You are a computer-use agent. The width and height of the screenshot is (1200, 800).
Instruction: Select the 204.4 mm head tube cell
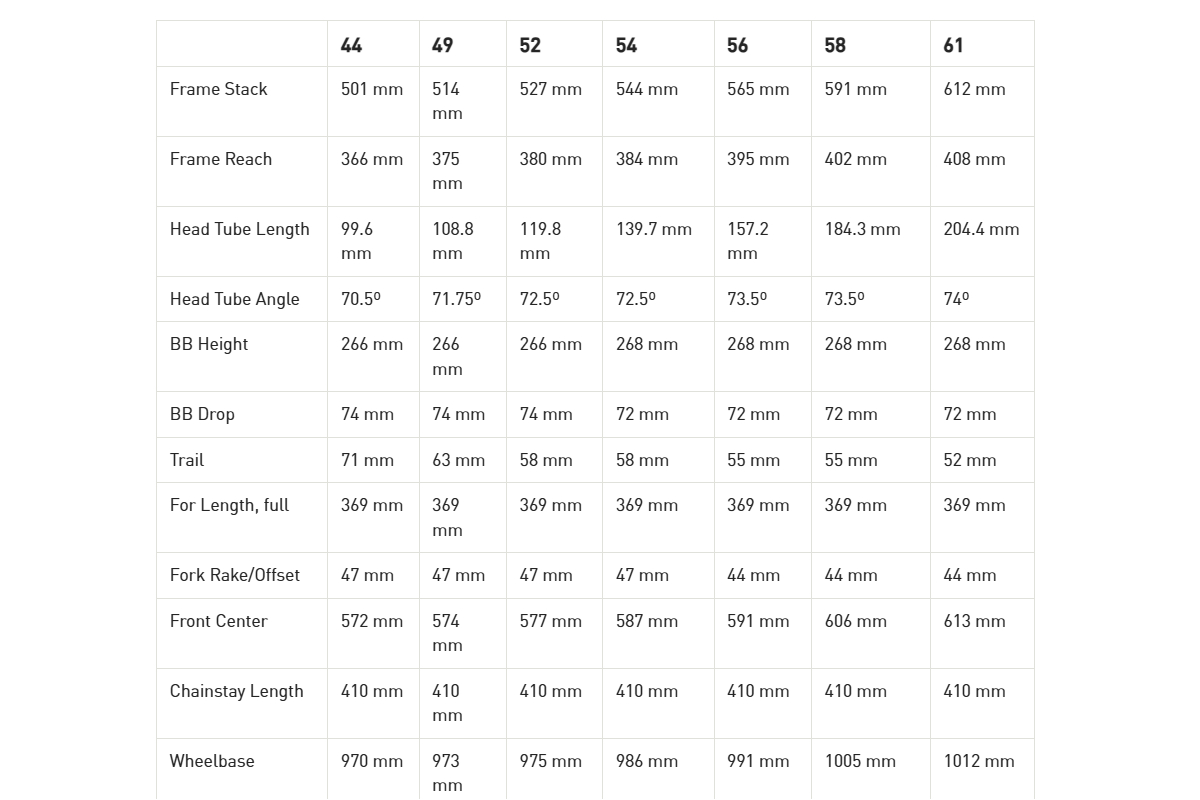click(981, 229)
